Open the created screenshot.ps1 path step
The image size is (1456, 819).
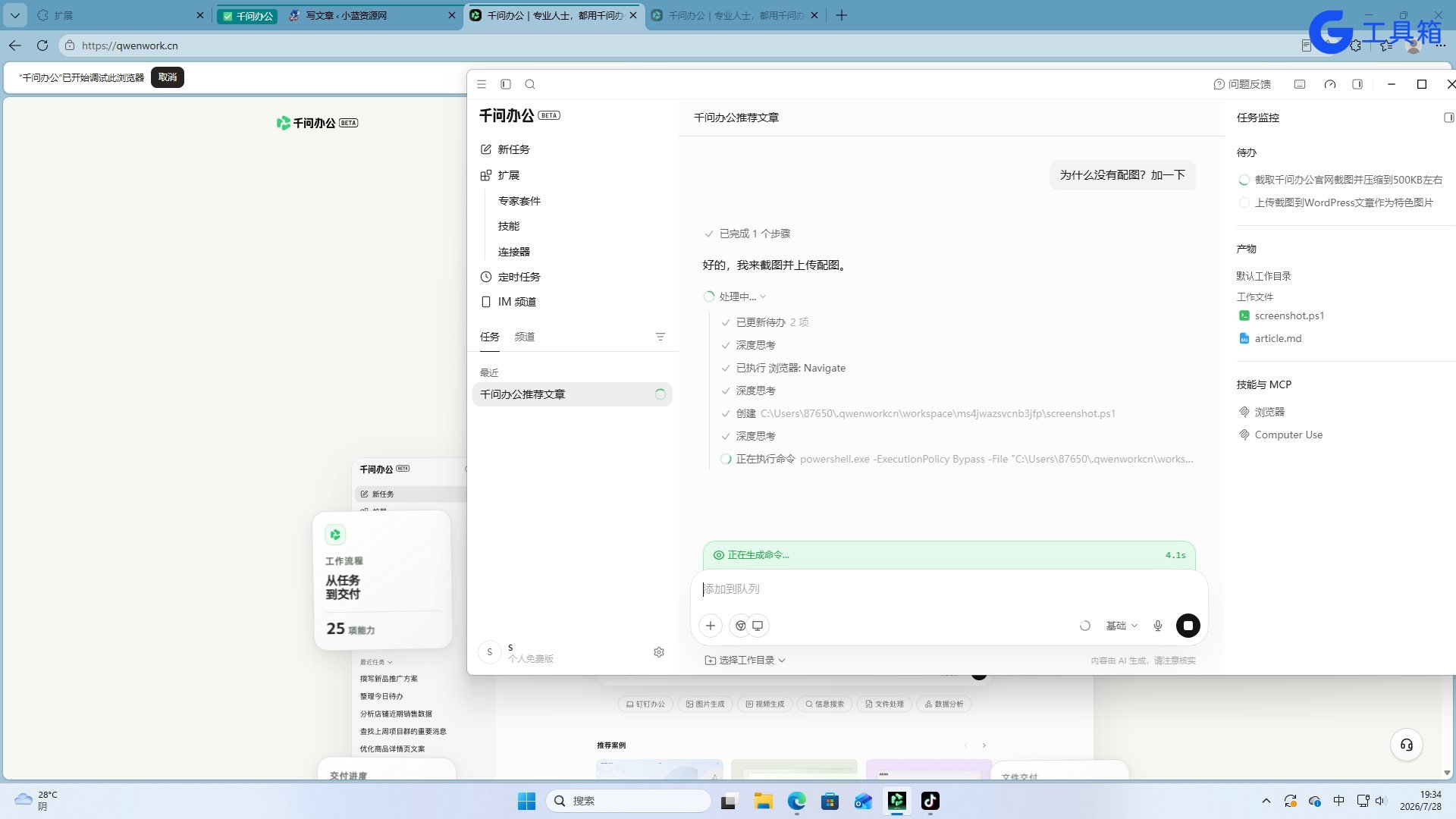tap(918, 413)
